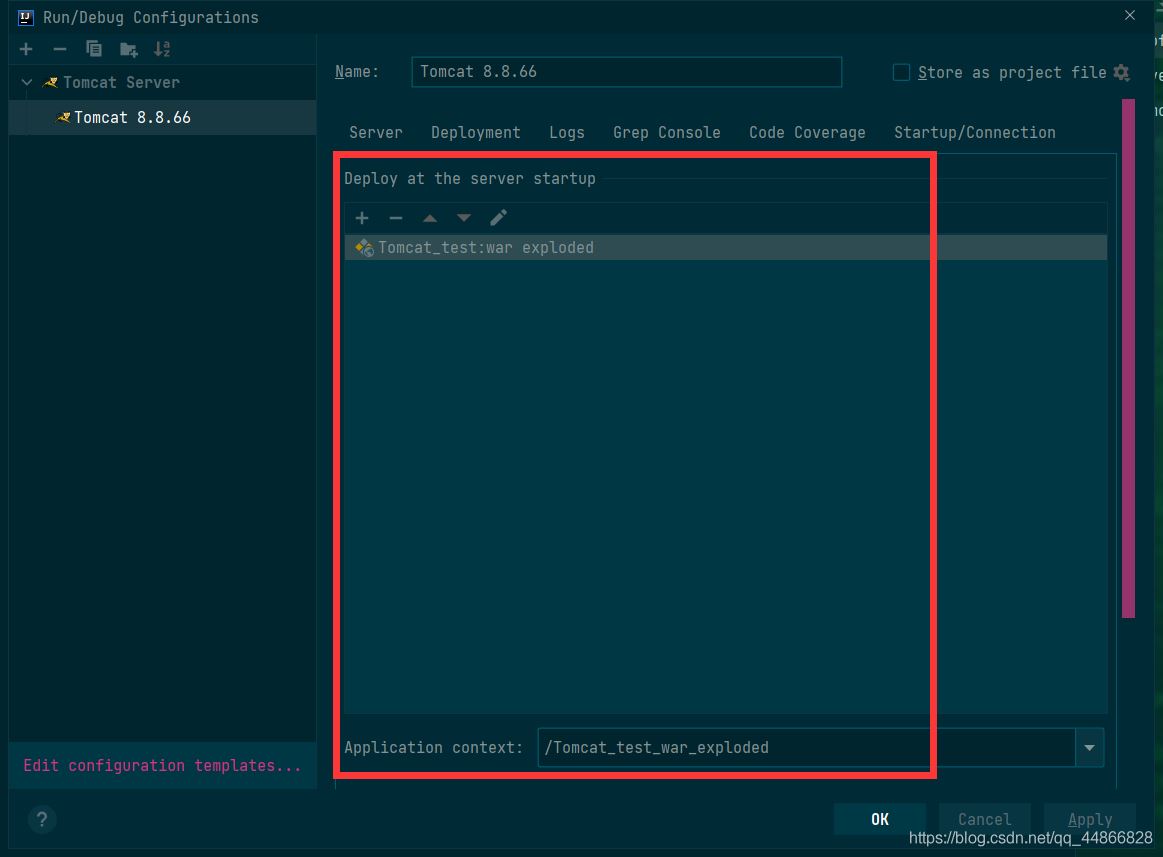Select Tomcat_test:war exploded artifact row
1163x857 pixels.
tap(725, 248)
